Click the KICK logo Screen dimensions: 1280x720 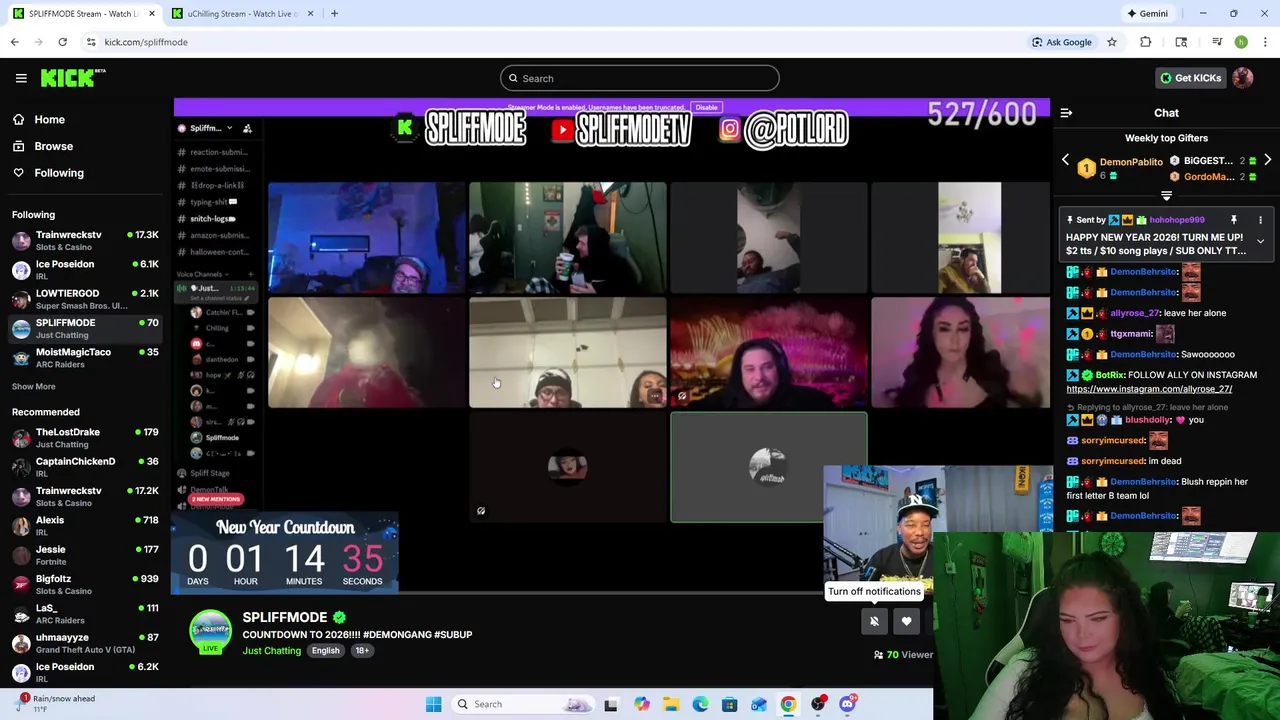pos(73,78)
